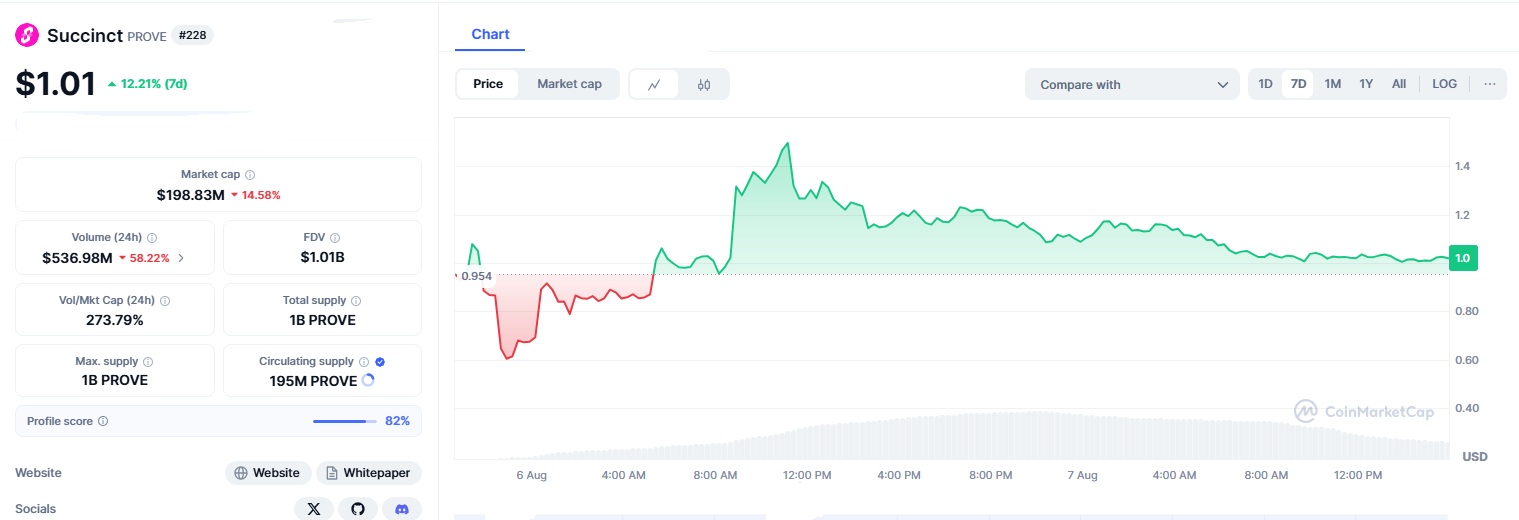Toggle chart to Price view
Screen dimensions: 1519x520
pyautogui.click(x=488, y=84)
